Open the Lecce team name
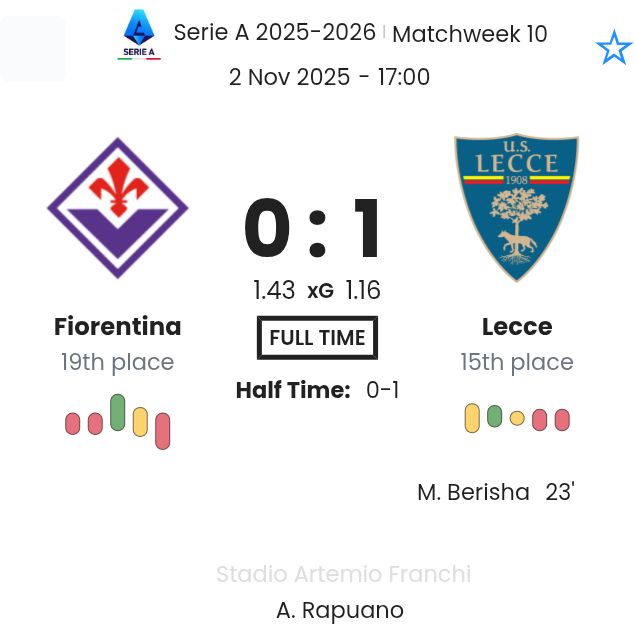 tap(517, 327)
